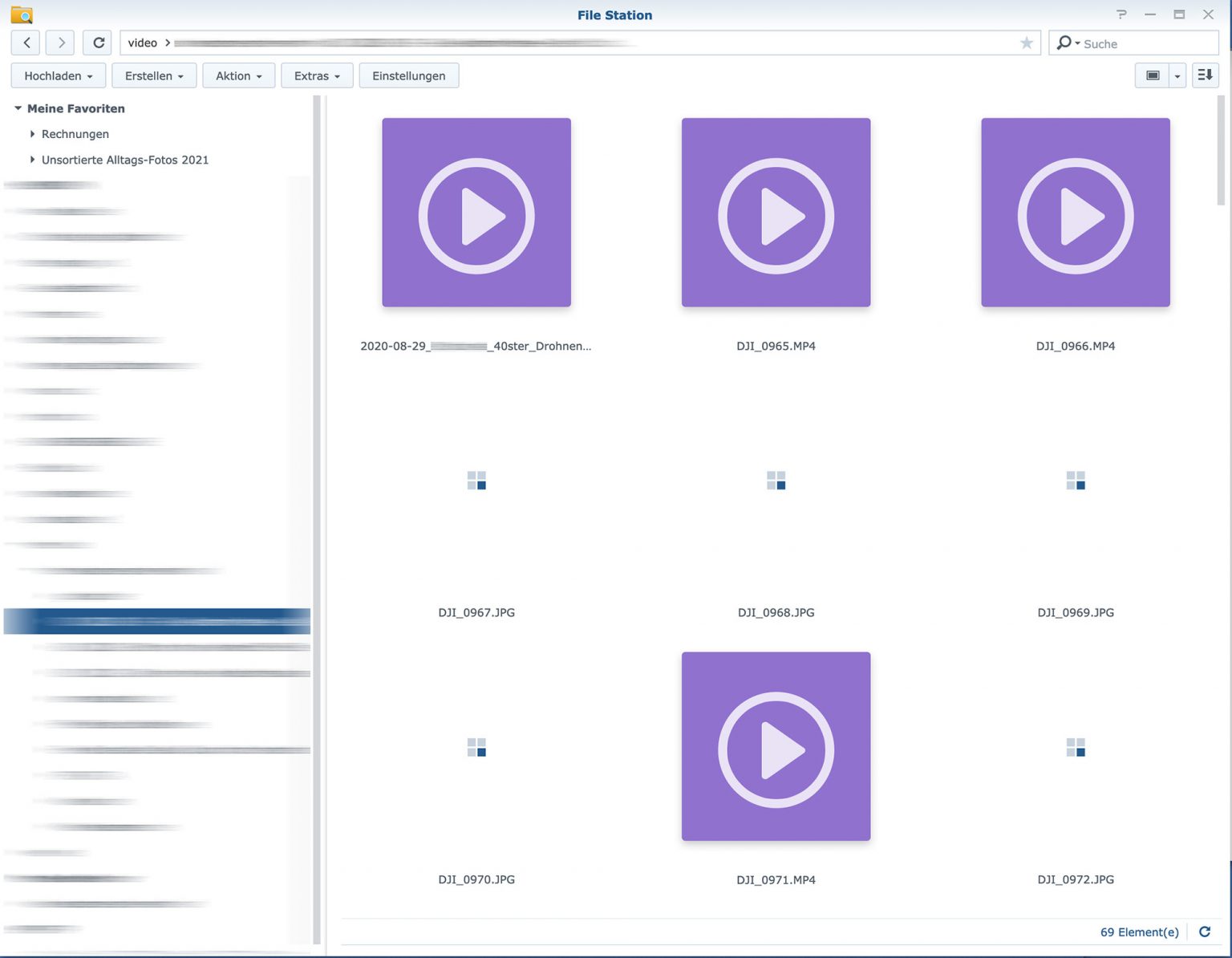Screen dimensions: 1232x958
Task: Collapse the Meine Favoriten section
Action: click(18, 108)
